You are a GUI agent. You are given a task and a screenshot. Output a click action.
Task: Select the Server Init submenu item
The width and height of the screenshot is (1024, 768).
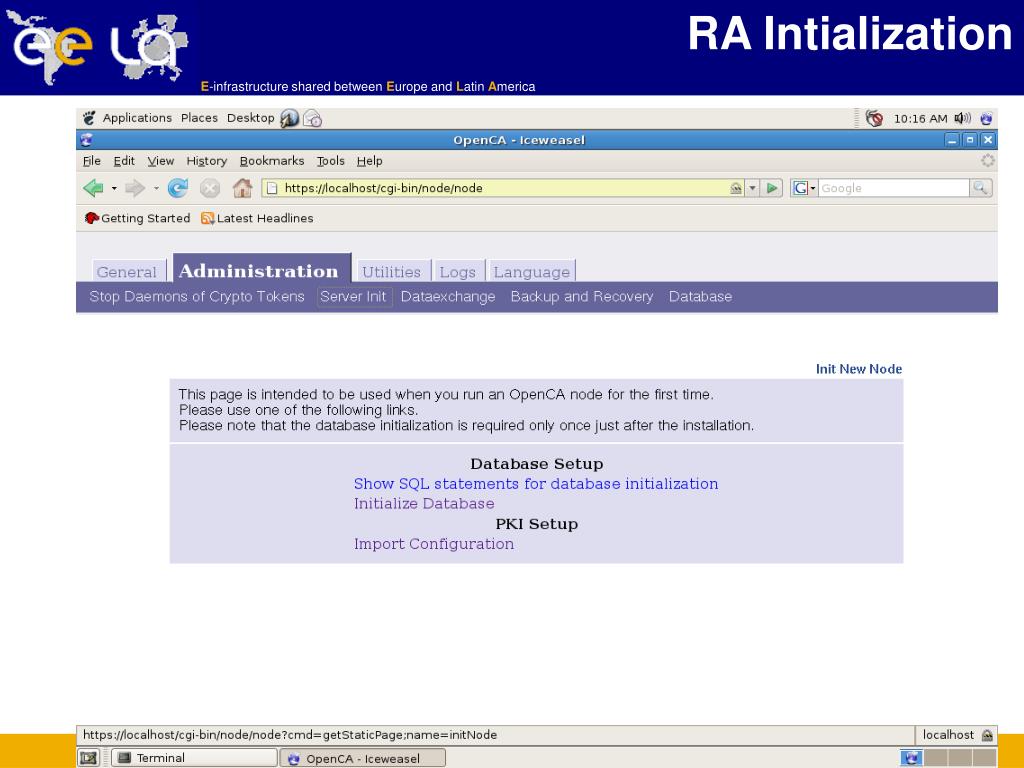click(x=353, y=296)
